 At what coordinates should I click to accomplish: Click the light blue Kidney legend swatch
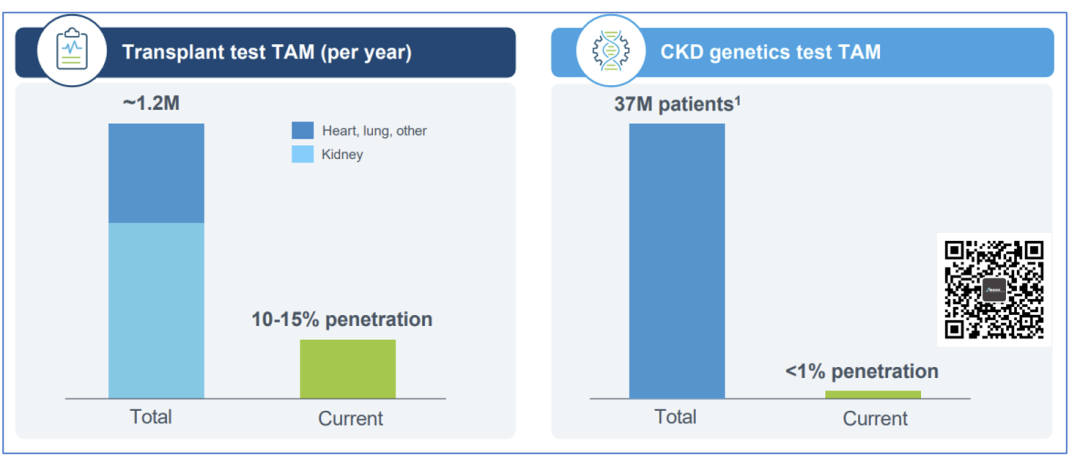[302, 155]
